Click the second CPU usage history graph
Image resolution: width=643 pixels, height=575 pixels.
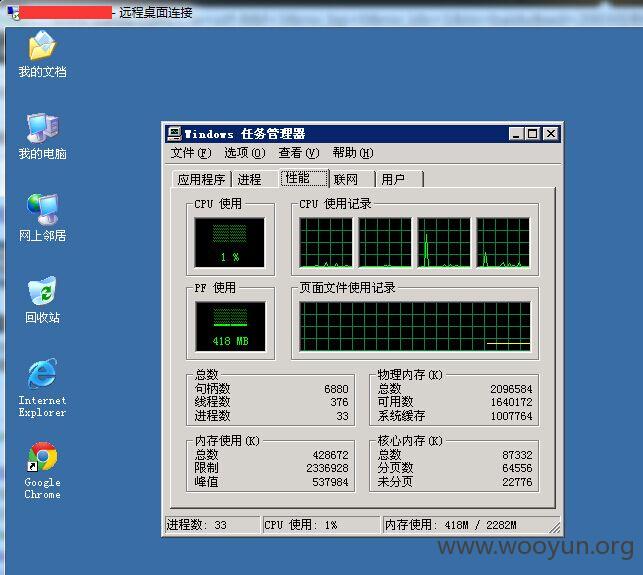tap(385, 243)
